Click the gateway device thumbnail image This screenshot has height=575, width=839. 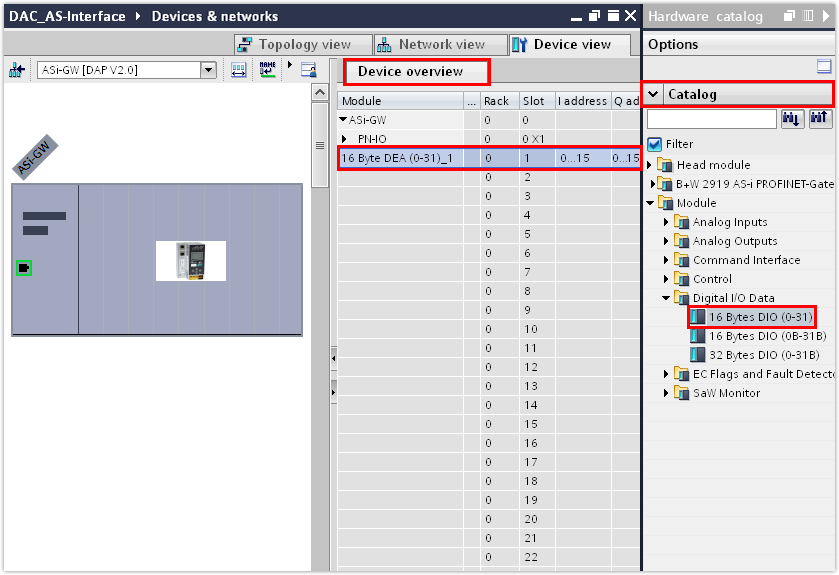coord(190,261)
